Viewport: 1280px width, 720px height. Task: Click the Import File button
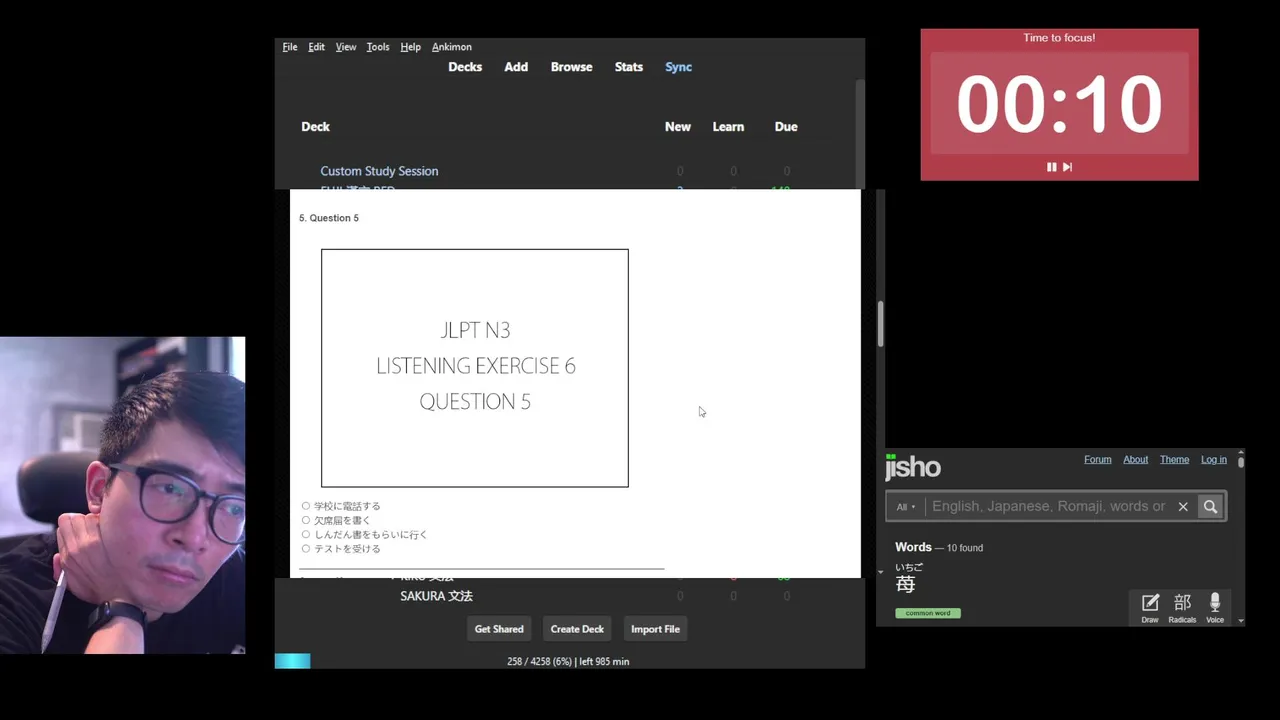coord(655,629)
